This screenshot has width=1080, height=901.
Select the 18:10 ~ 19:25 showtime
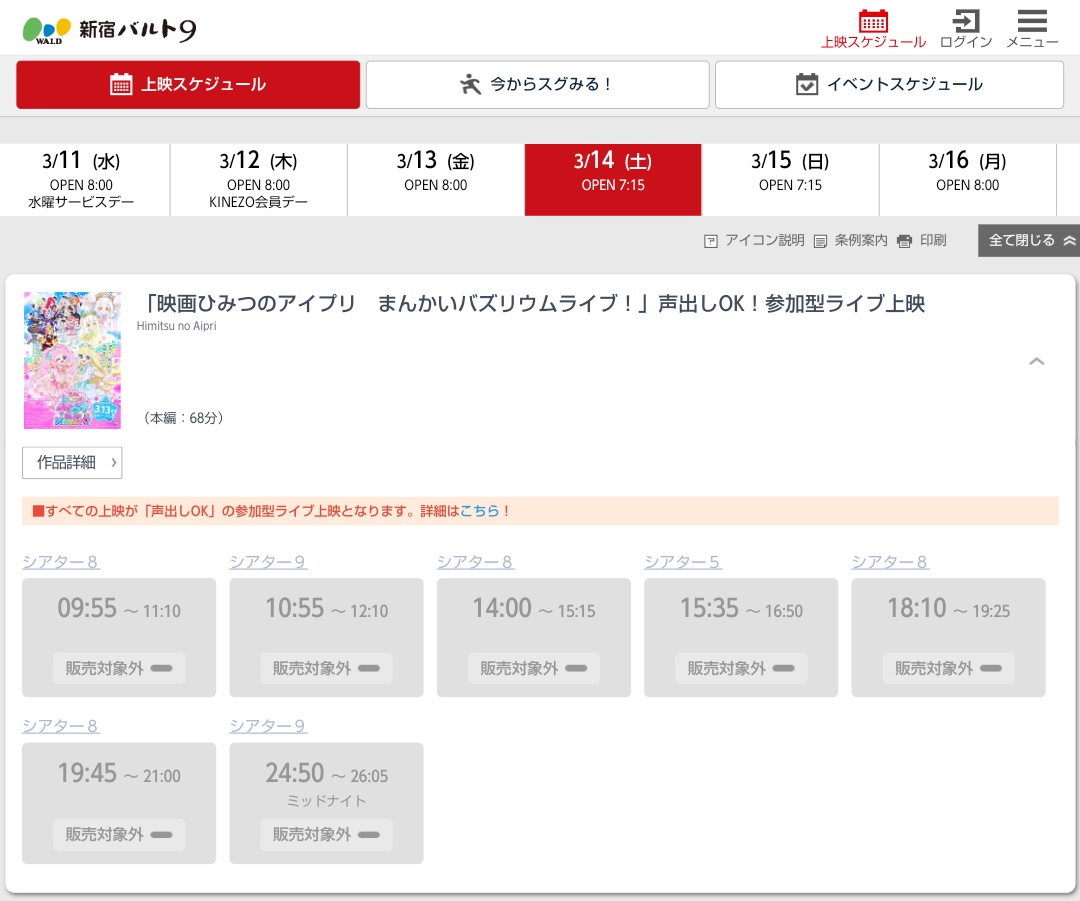pos(948,637)
